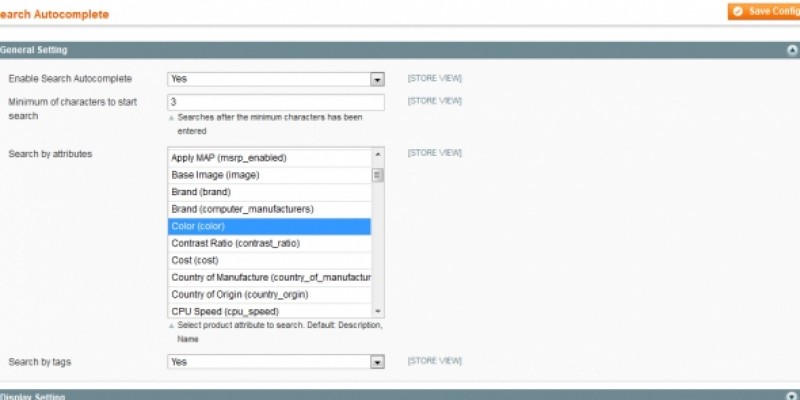Select the highlighted Color (color) attribute
The height and width of the screenshot is (400, 800).
click(x=269, y=226)
